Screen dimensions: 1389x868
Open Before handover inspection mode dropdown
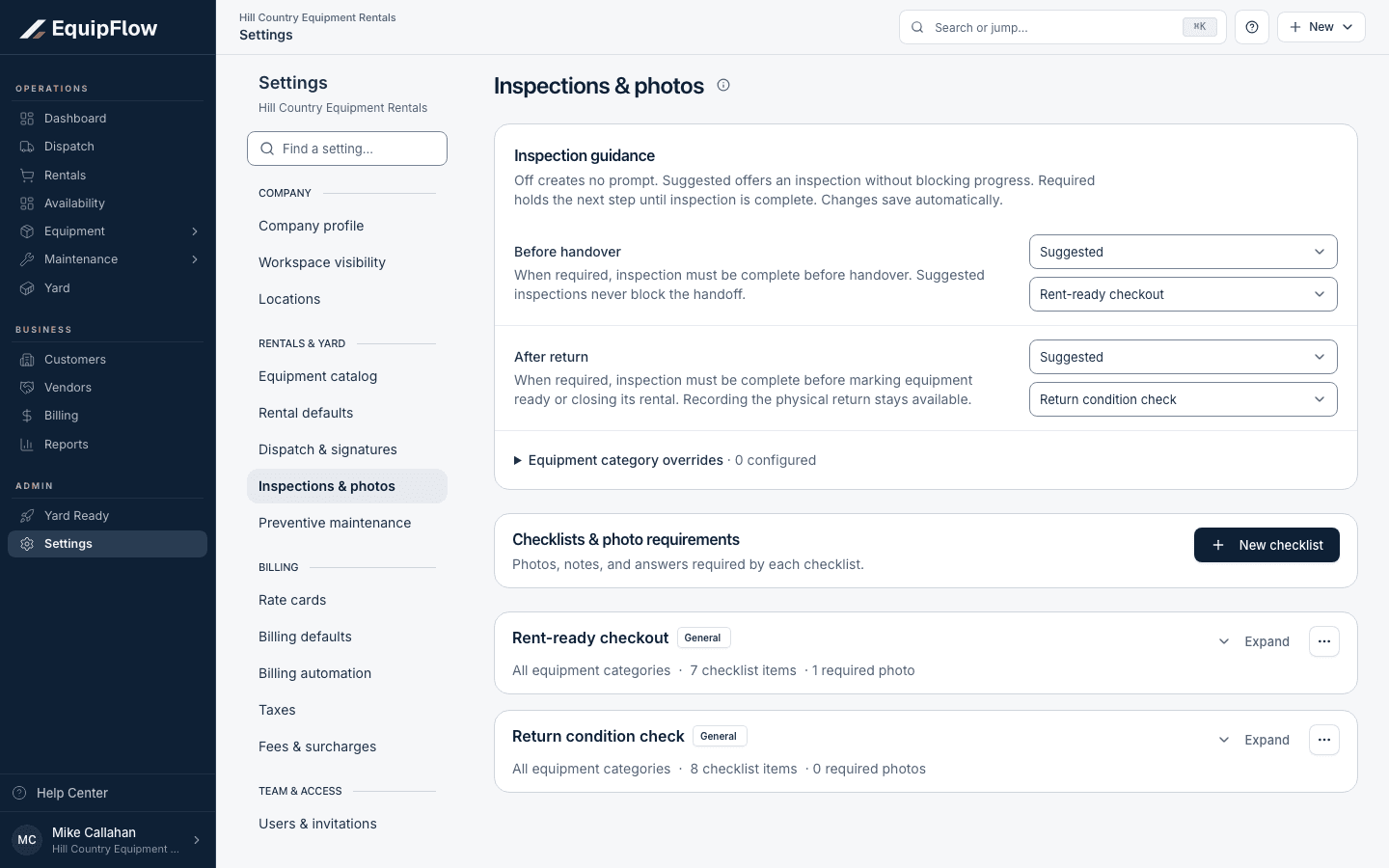click(x=1184, y=252)
